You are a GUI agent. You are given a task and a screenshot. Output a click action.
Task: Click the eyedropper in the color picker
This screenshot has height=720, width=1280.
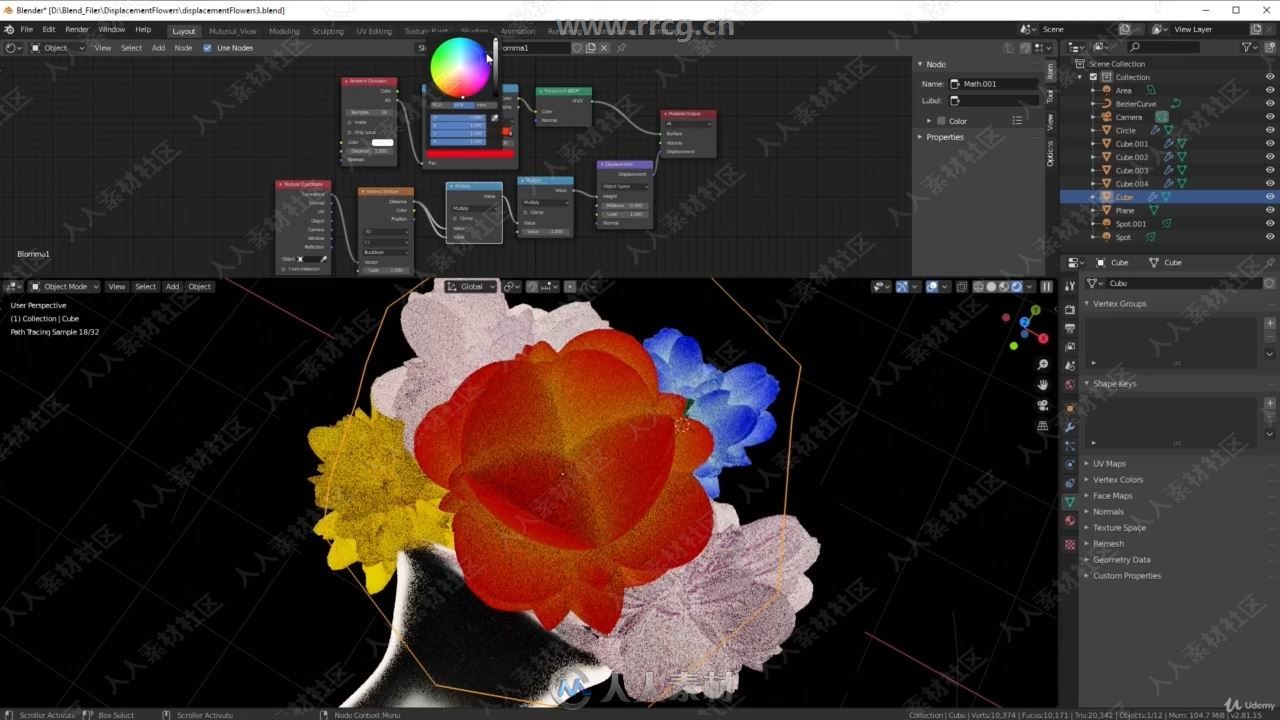coord(495,118)
